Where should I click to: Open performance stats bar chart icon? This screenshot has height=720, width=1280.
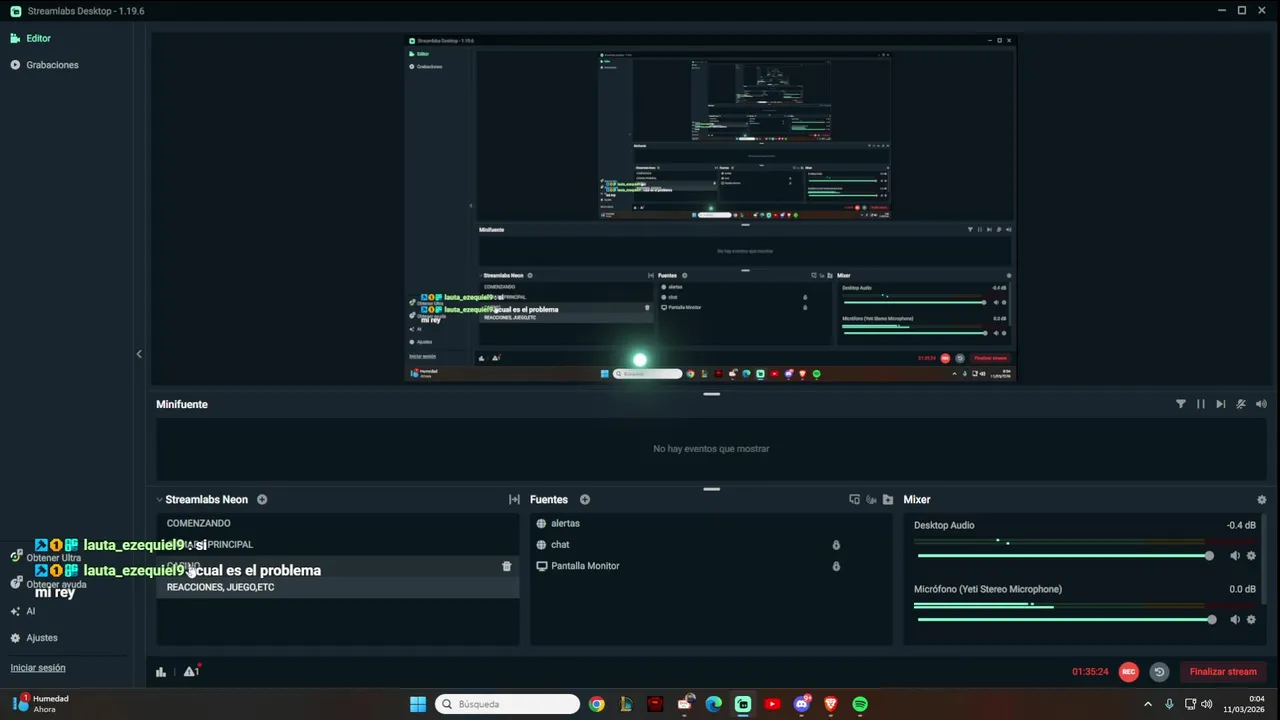click(161, 672)
